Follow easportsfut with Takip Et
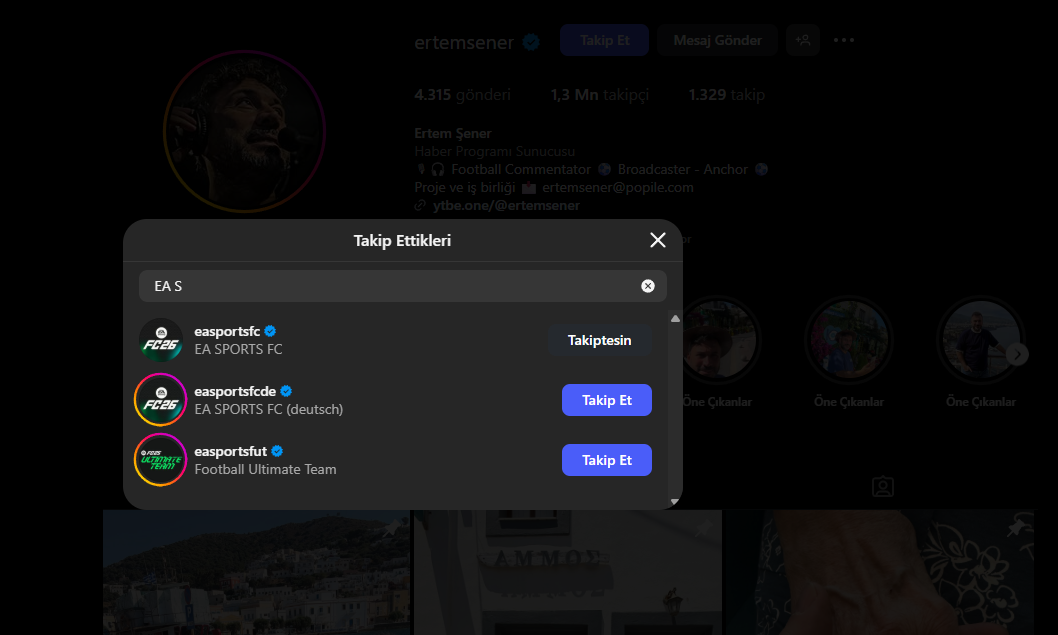 607,460
